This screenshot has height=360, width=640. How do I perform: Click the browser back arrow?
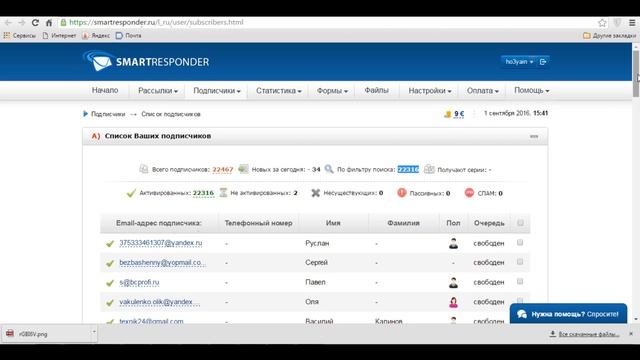click(x=8, y=22)
